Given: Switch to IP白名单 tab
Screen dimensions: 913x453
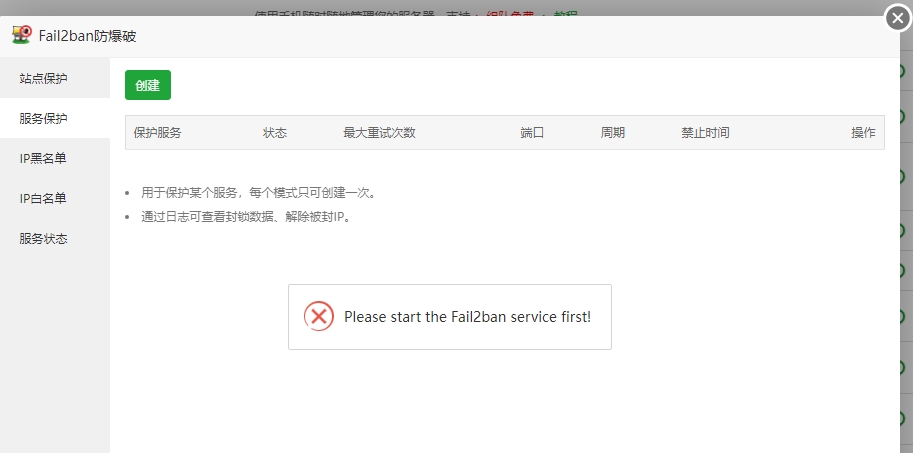Looking at the screenshot, I should pos(55,199).
